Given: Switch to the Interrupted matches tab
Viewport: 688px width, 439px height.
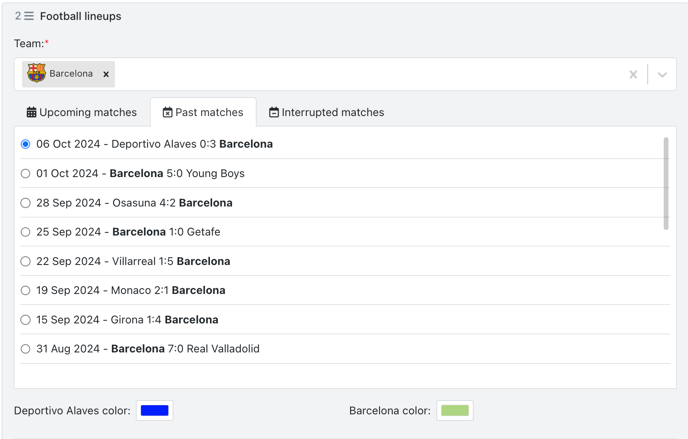Looking at the screenshot, I should (326, 112).
